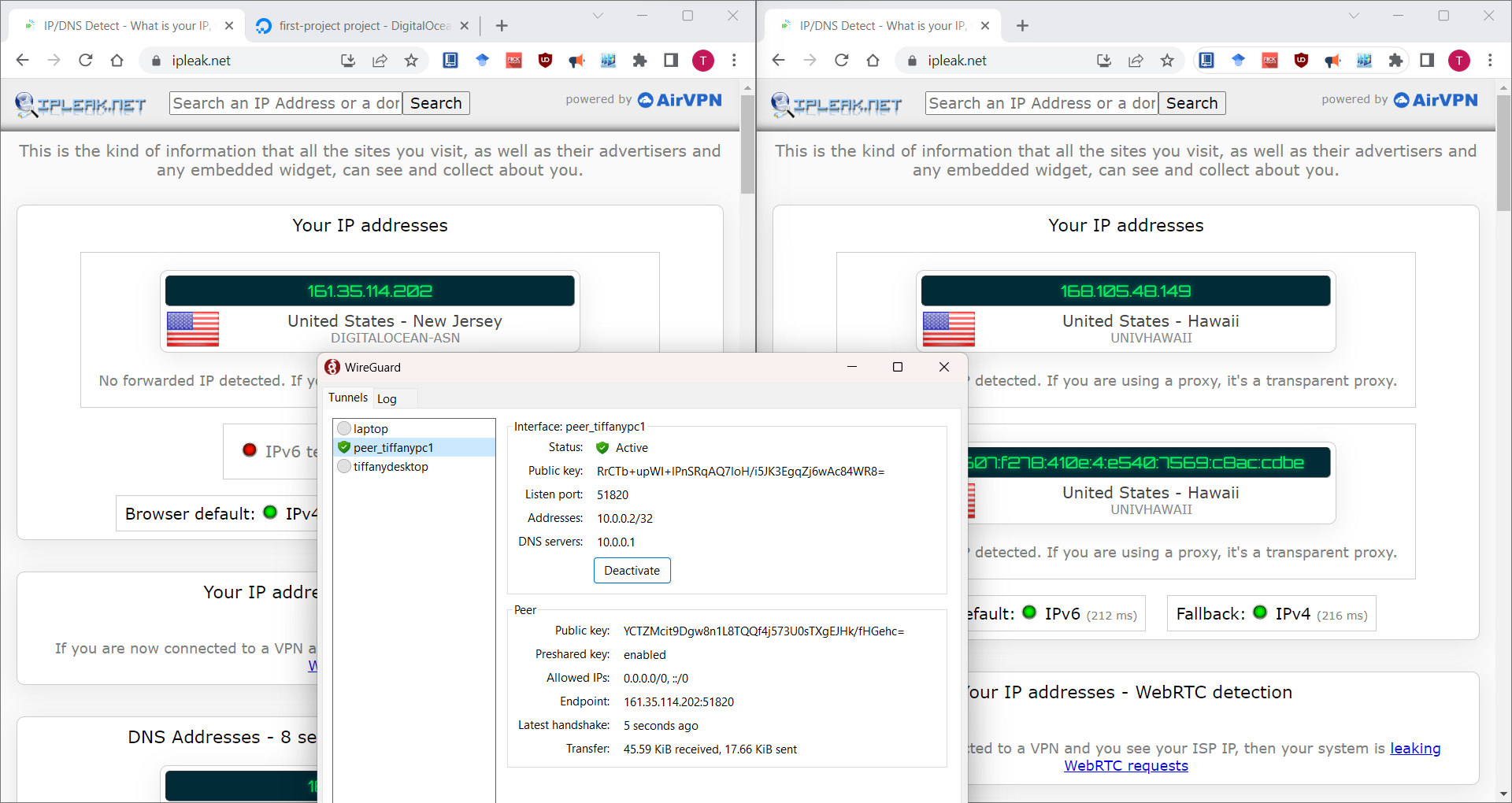
Task: Select IP/DNS Detect tab in left browser
Action: (126, 26)
